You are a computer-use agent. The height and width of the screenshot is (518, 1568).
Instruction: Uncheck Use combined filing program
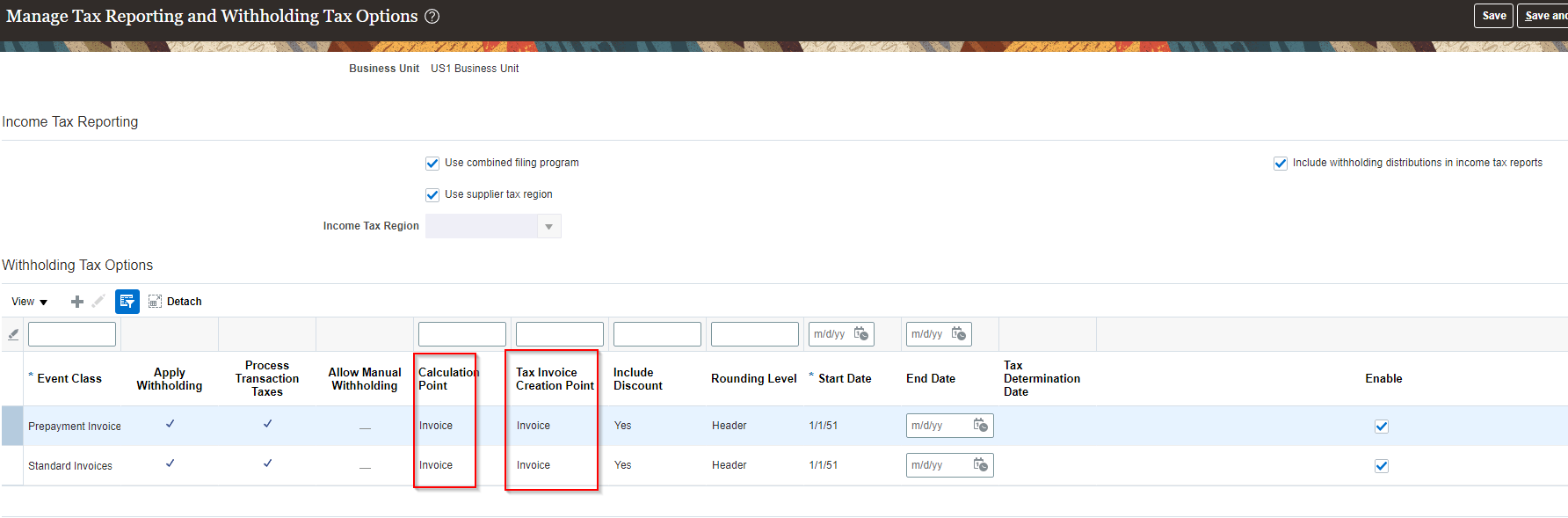click(x=432, y=164)
